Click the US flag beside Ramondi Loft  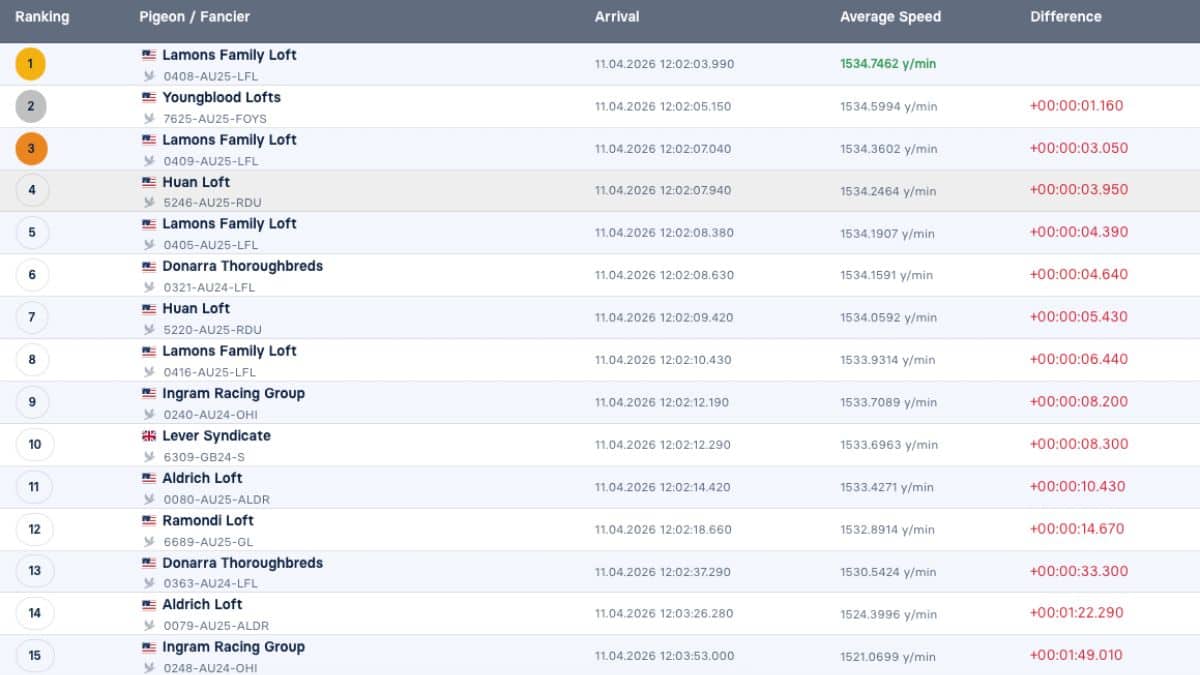click(x=149, y=521)
